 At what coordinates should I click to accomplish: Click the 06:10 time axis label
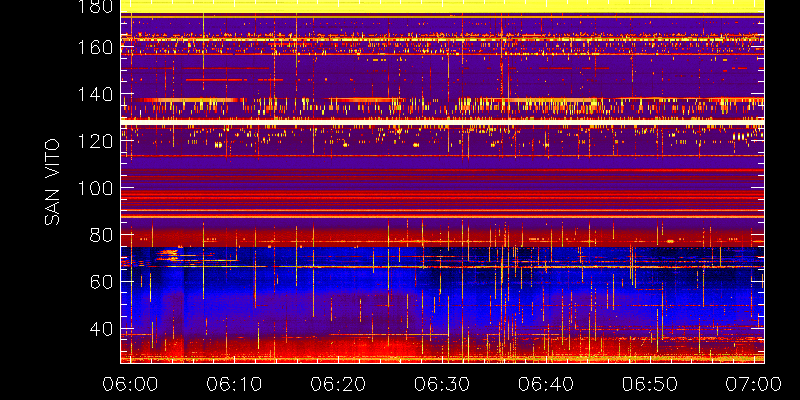click(x=234, y=384)
